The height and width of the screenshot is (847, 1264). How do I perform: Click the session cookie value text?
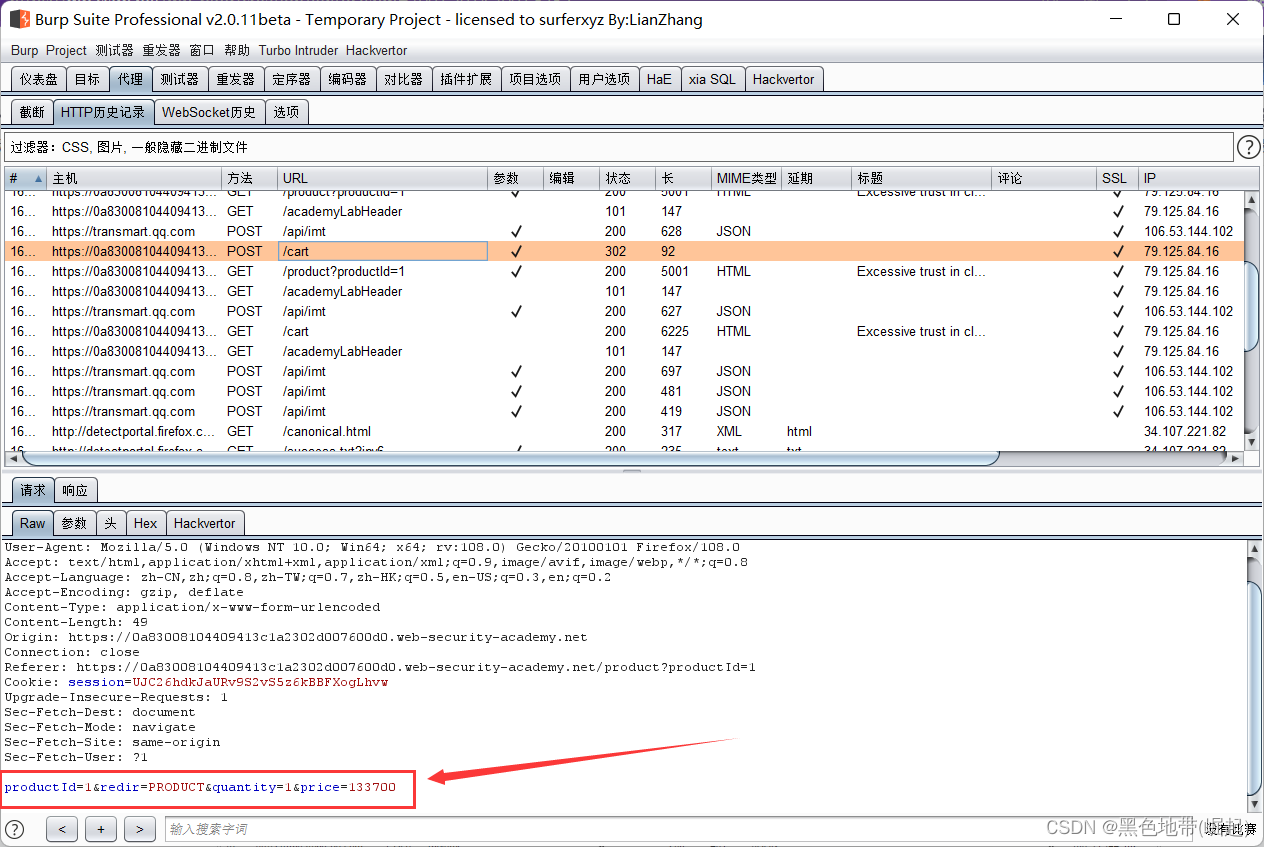[x=260, y=682]
